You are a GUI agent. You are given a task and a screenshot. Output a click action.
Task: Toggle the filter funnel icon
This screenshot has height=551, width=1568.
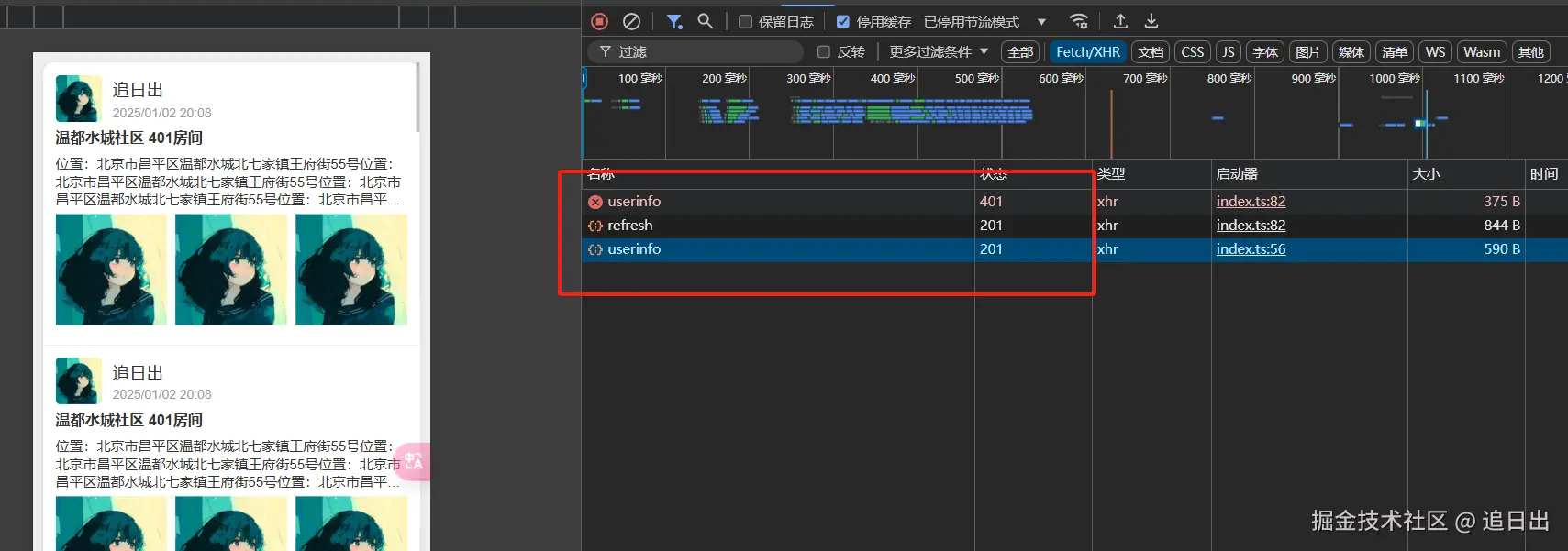click(674, 21)
